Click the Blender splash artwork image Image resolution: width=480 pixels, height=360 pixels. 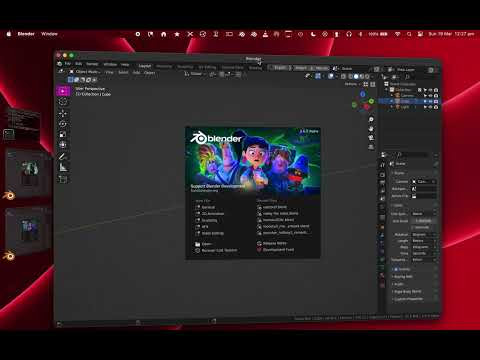[x=253, y=161]
